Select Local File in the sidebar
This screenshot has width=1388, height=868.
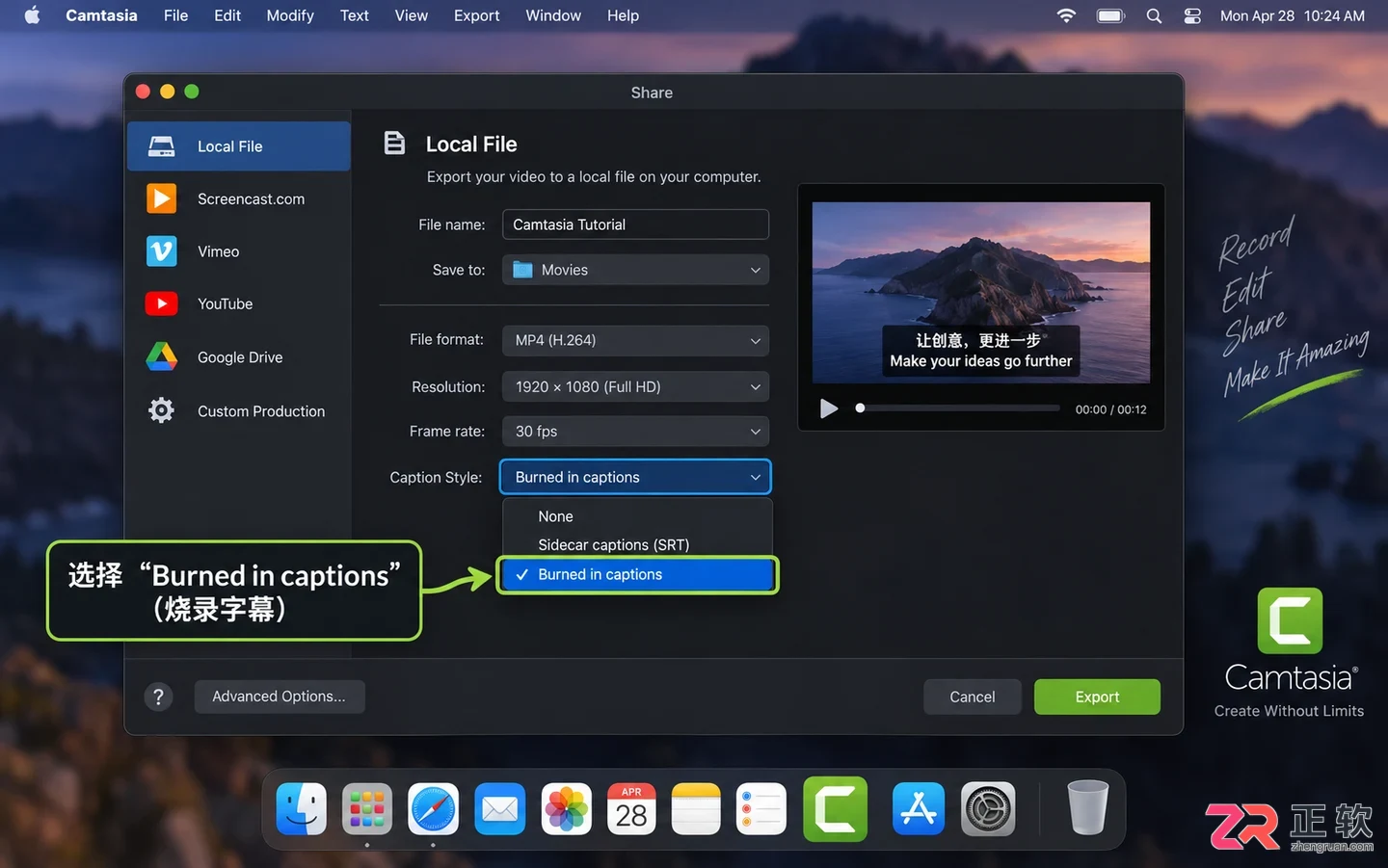tap(238, 146)
